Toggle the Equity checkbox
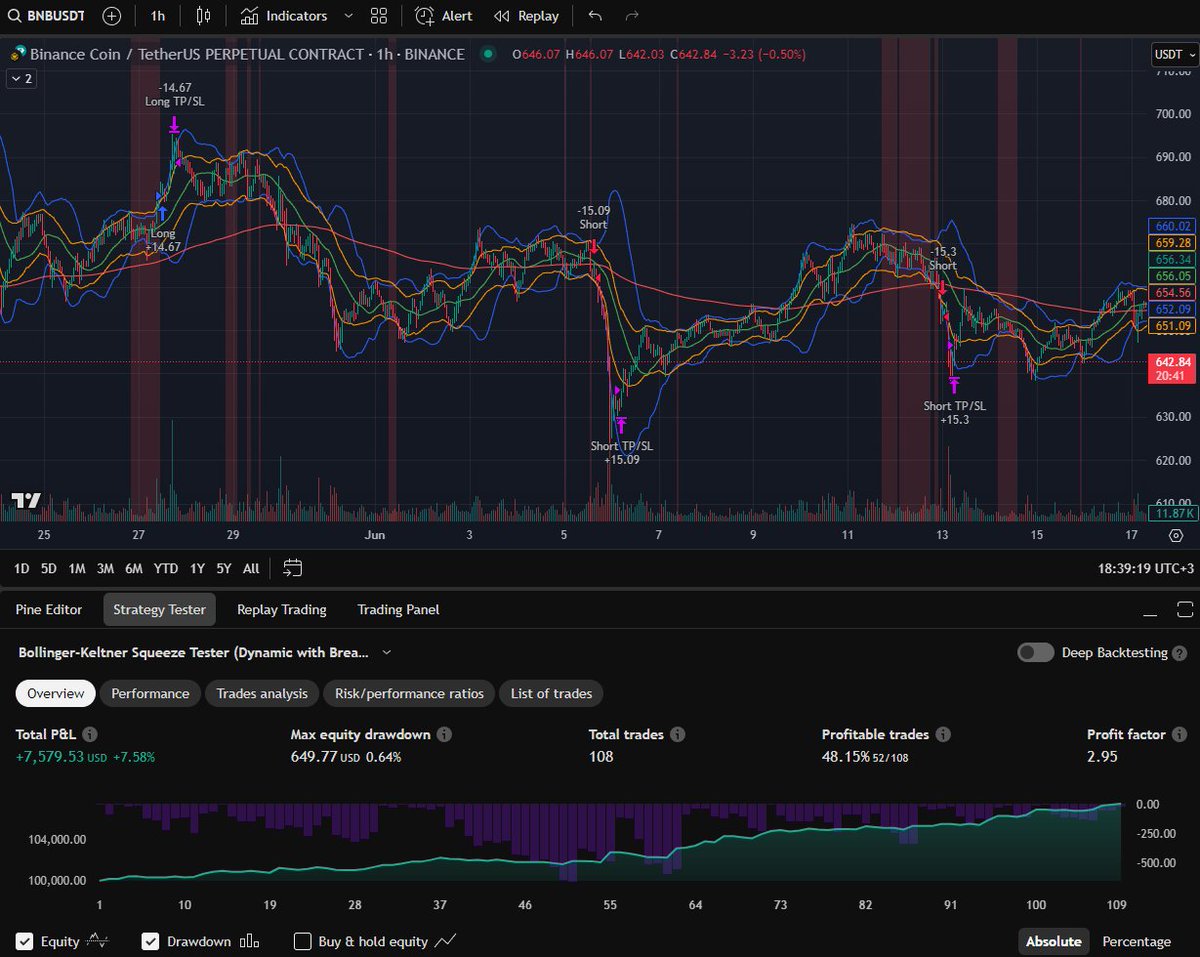Image resolution: width=1200 pixels, height=957 pixels. coord(24,941)
